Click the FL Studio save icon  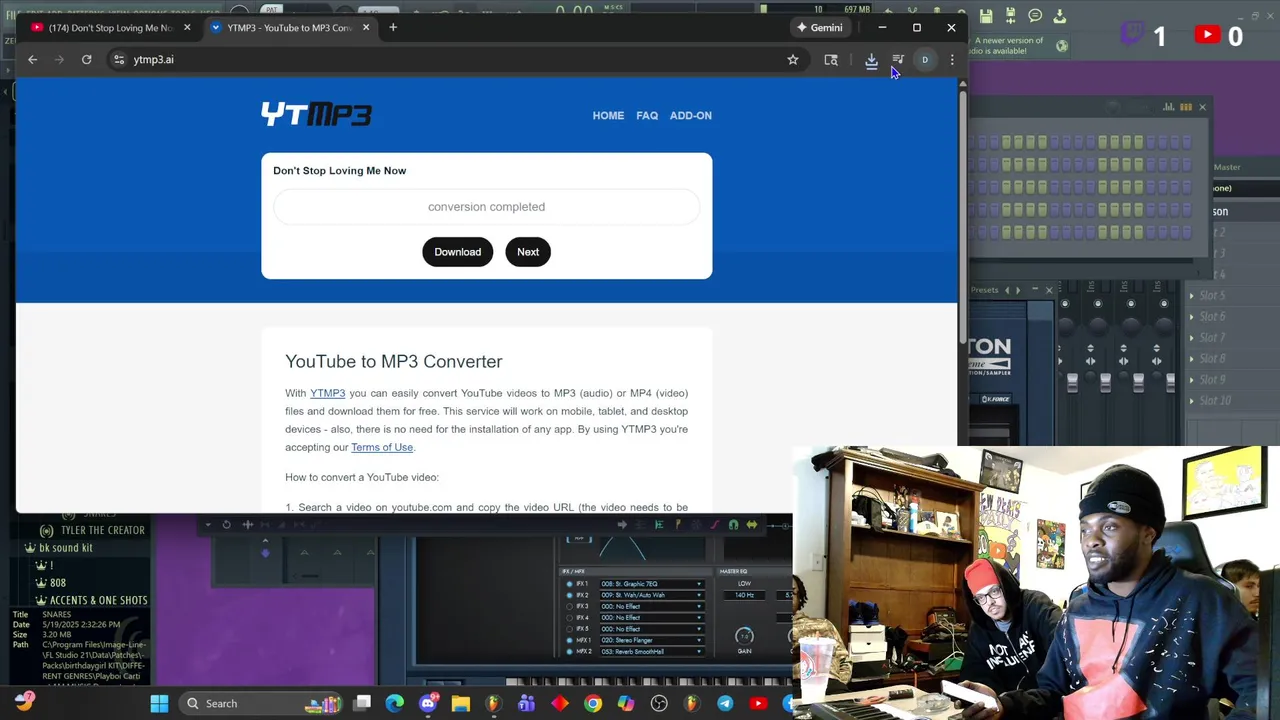coord(986,15)
